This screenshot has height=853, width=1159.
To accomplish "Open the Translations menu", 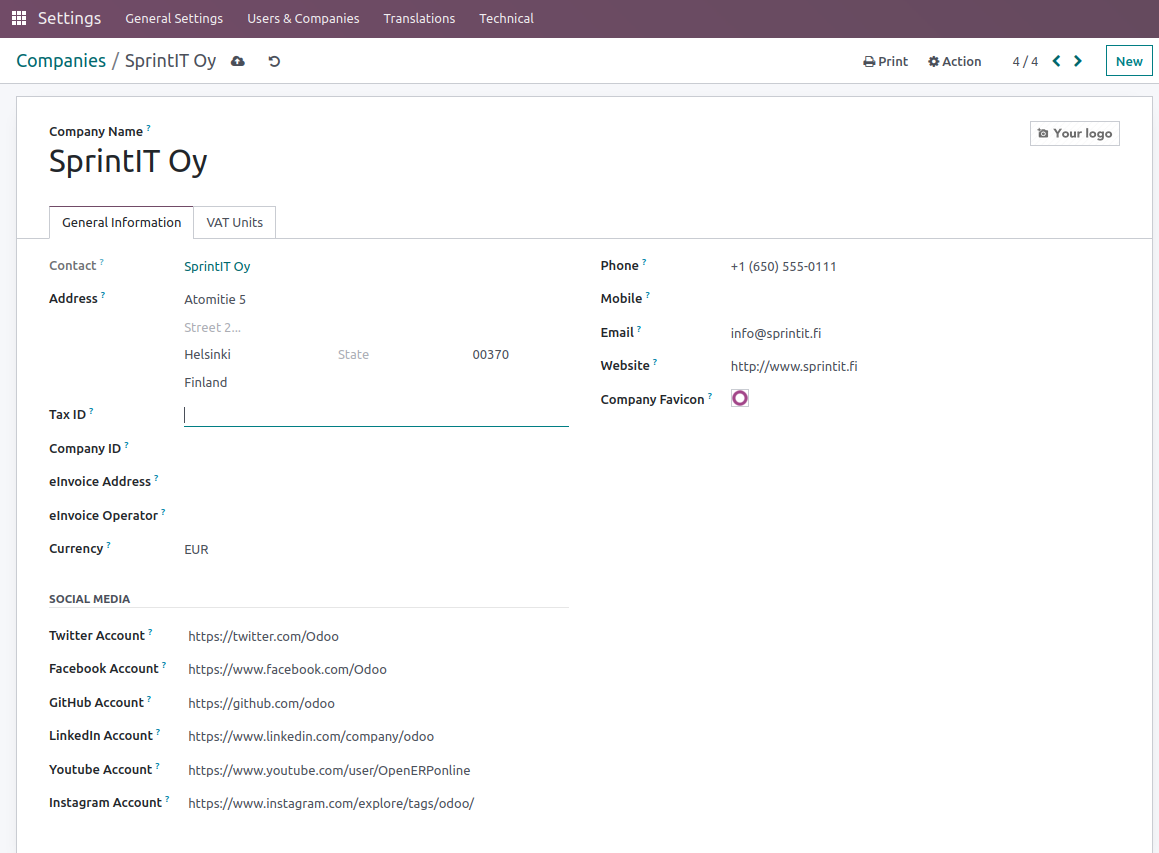I will coord(419,18).
